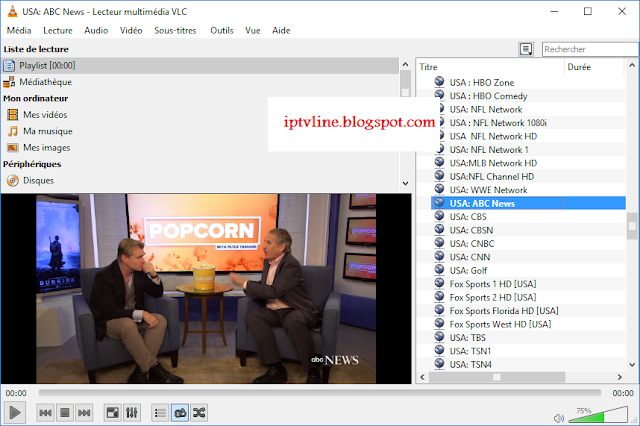Sort playlist by Durée column header

tap(594, 67)
